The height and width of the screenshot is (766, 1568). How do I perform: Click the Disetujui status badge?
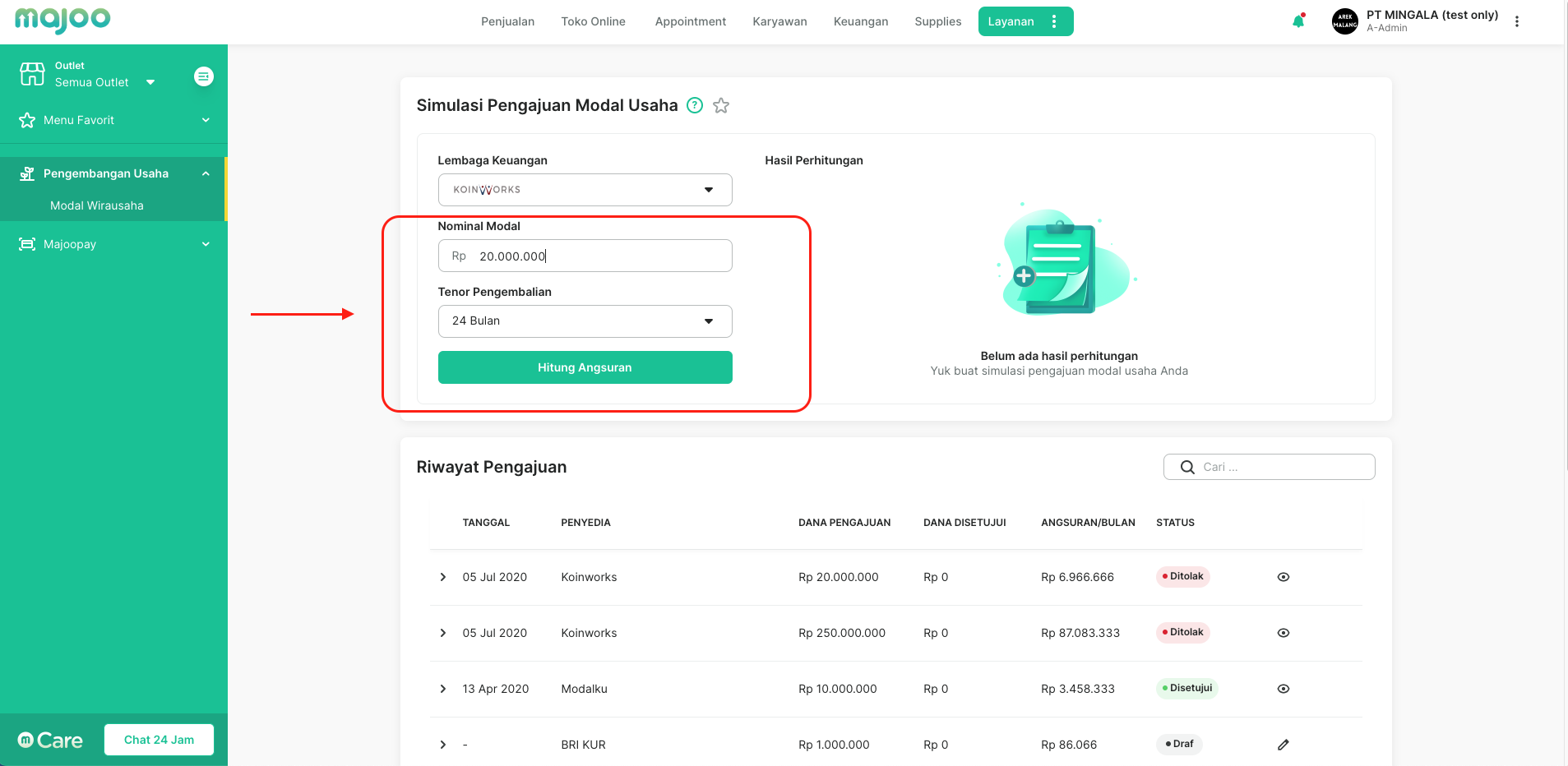tap(1186, 688)
